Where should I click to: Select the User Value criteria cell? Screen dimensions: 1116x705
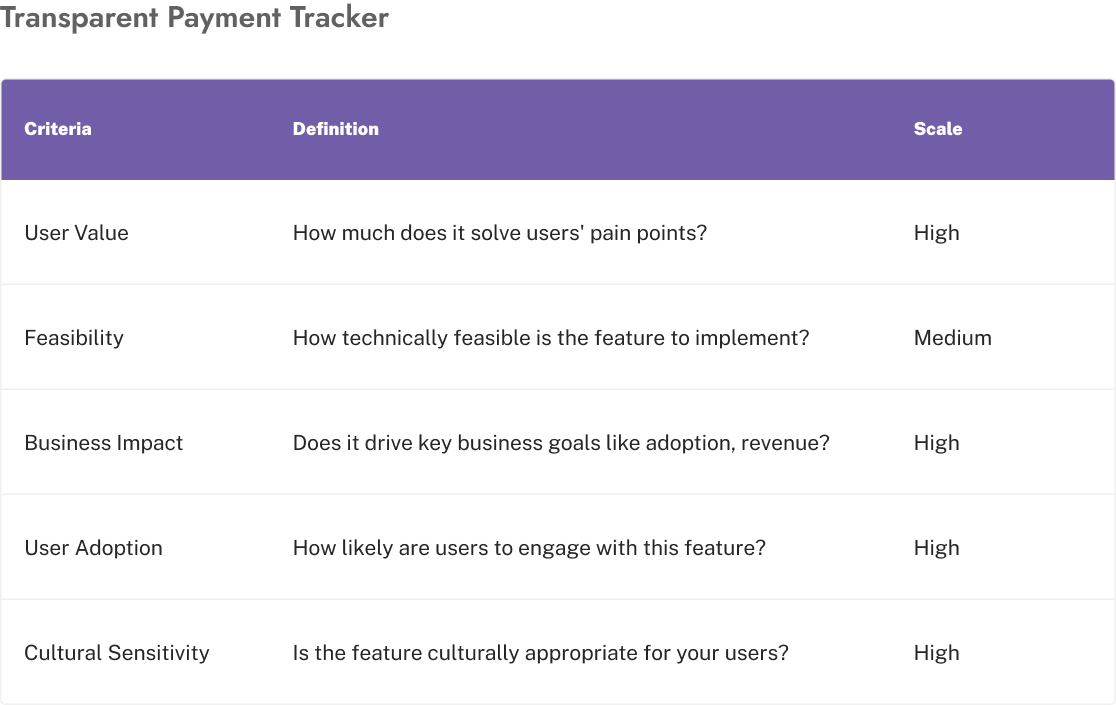coord(77,233)
